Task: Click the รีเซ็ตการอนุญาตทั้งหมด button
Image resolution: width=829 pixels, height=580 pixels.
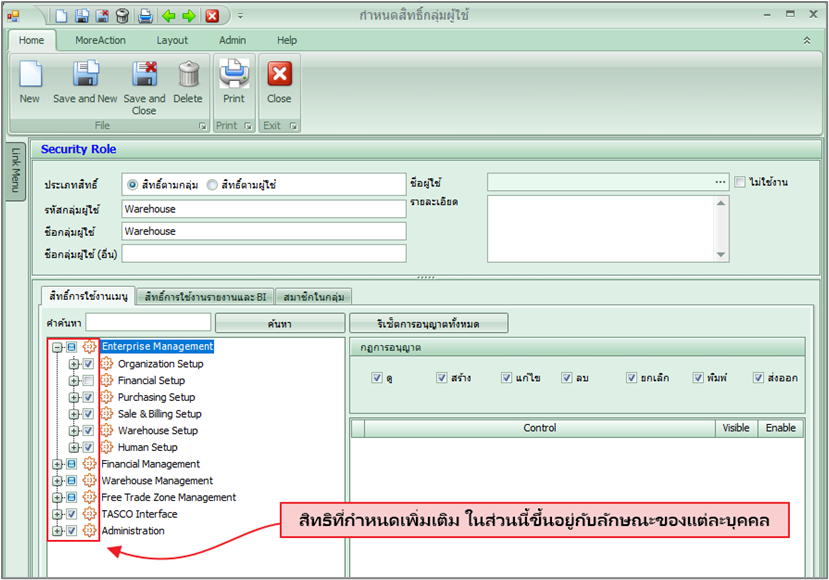Action: 428,323
